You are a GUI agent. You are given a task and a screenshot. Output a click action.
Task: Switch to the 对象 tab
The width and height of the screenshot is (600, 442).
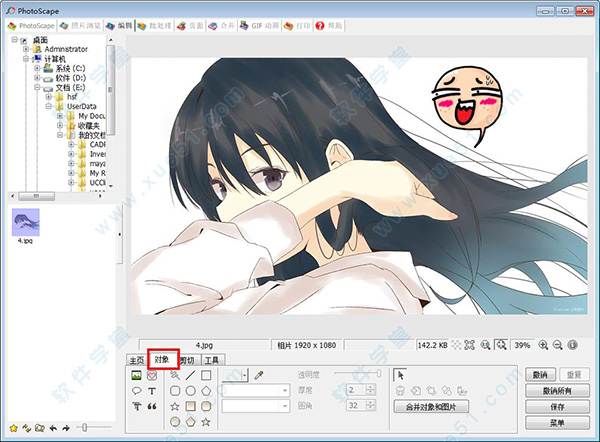[163, 359]
